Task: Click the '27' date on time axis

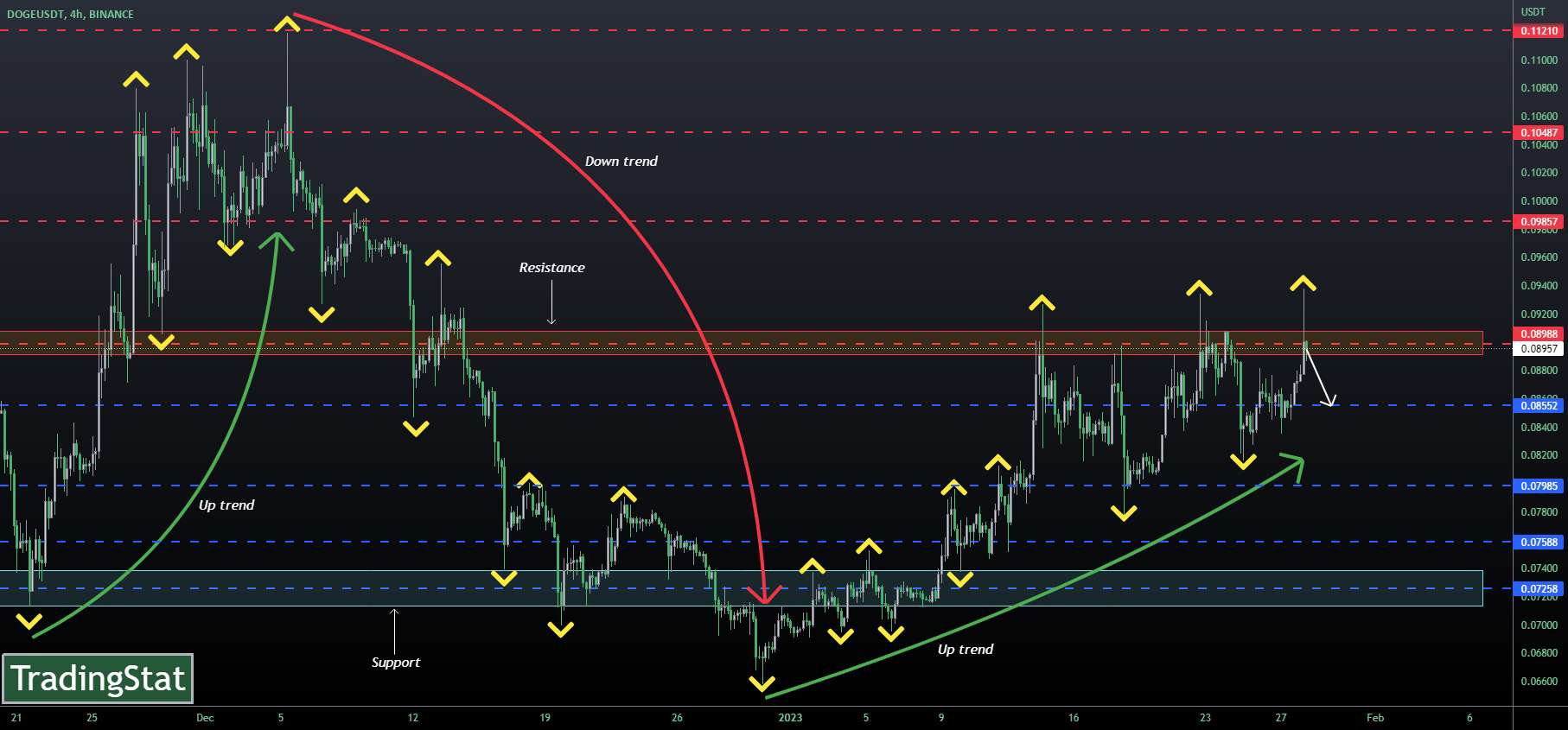Action: click(1281, 718)
